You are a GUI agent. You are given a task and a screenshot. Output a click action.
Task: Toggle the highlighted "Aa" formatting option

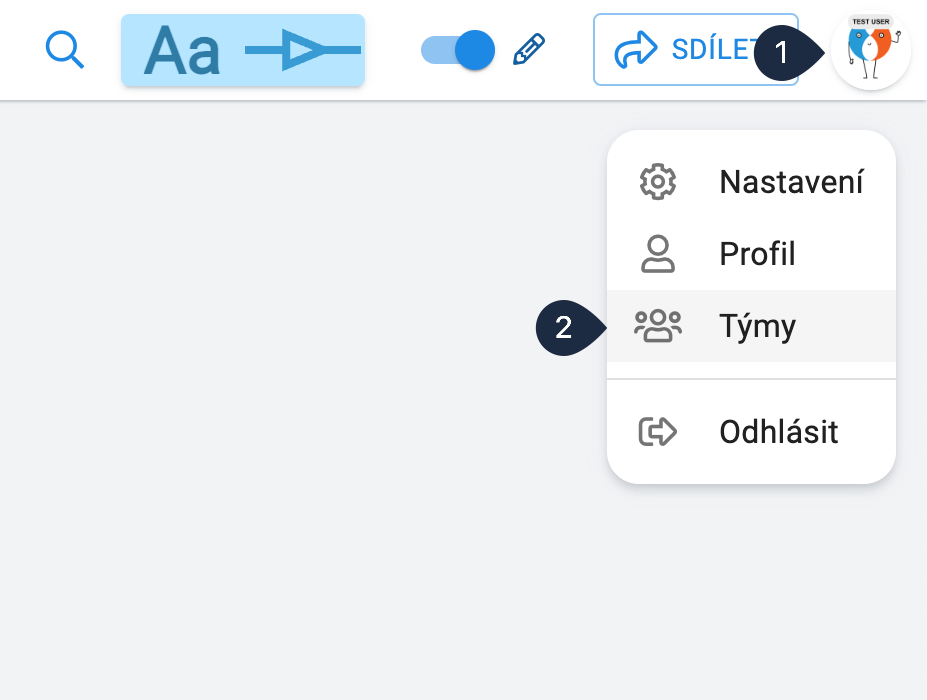pyautogui.click(x=181, y=48)
